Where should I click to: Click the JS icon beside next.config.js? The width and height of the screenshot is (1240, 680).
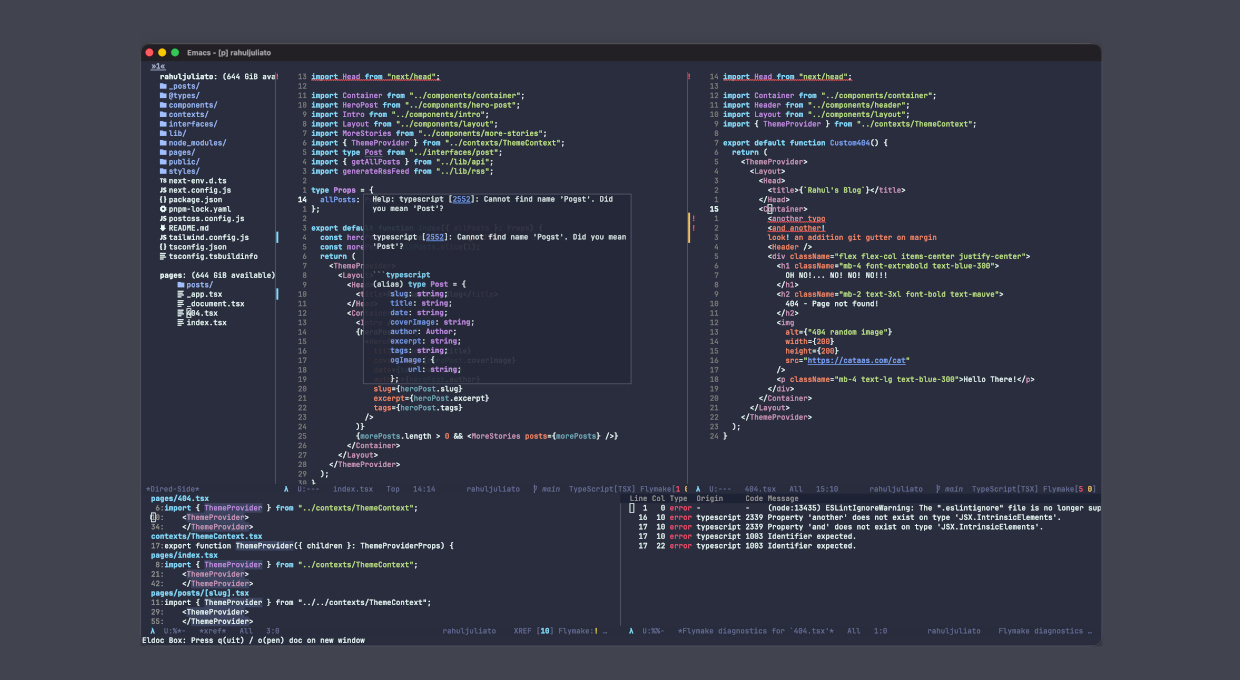coord(163,190)
